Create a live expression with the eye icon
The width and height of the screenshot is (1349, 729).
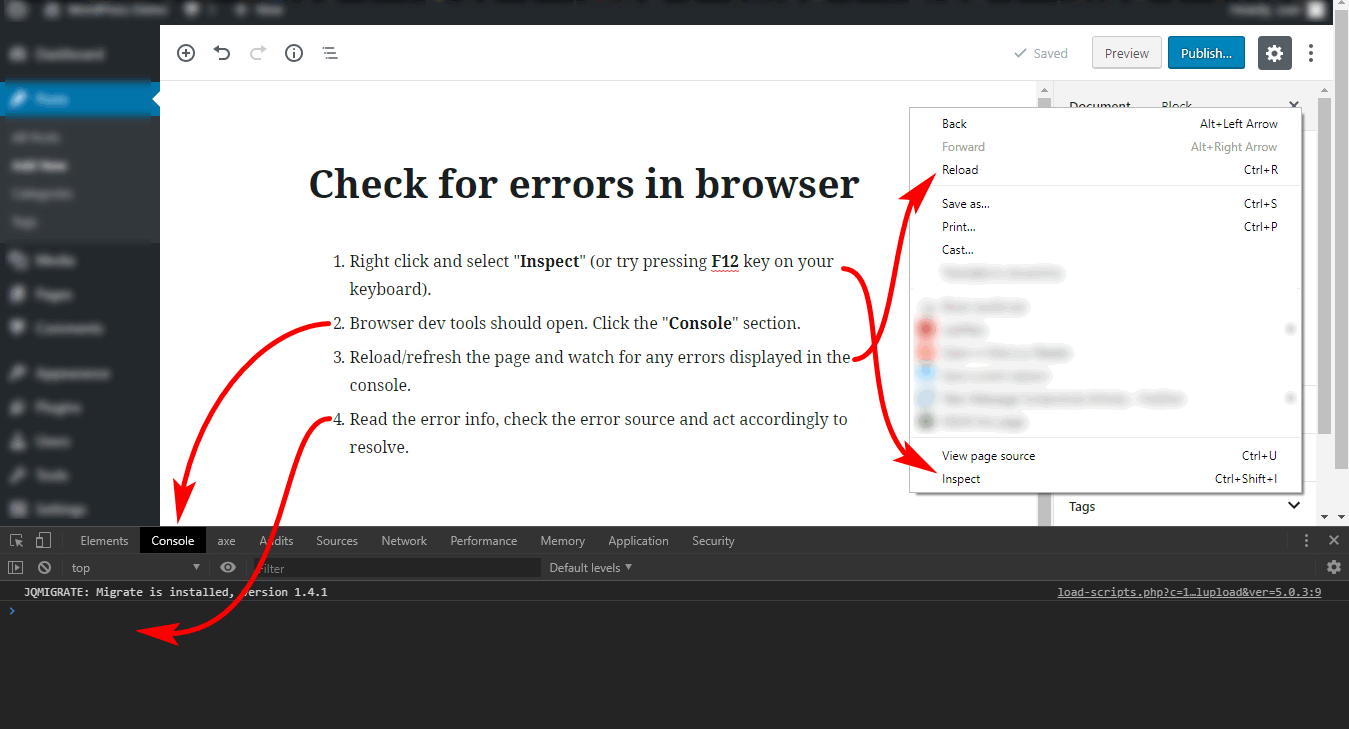[x=228, y=567]
